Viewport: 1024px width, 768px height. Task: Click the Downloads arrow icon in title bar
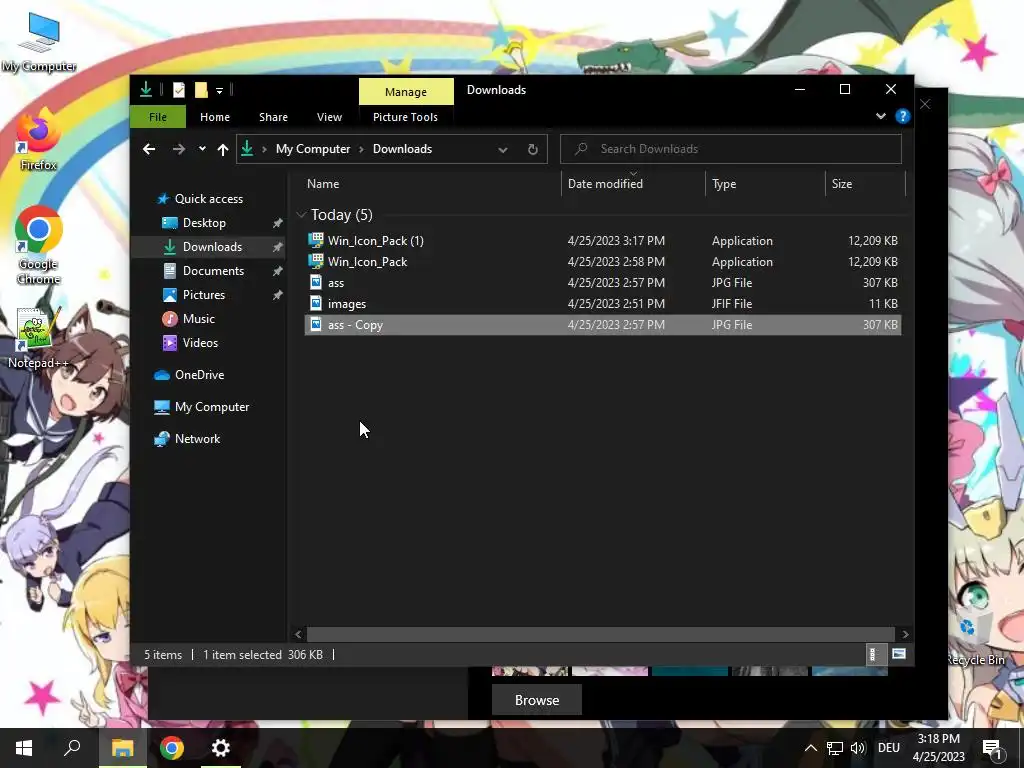point(146,89)
